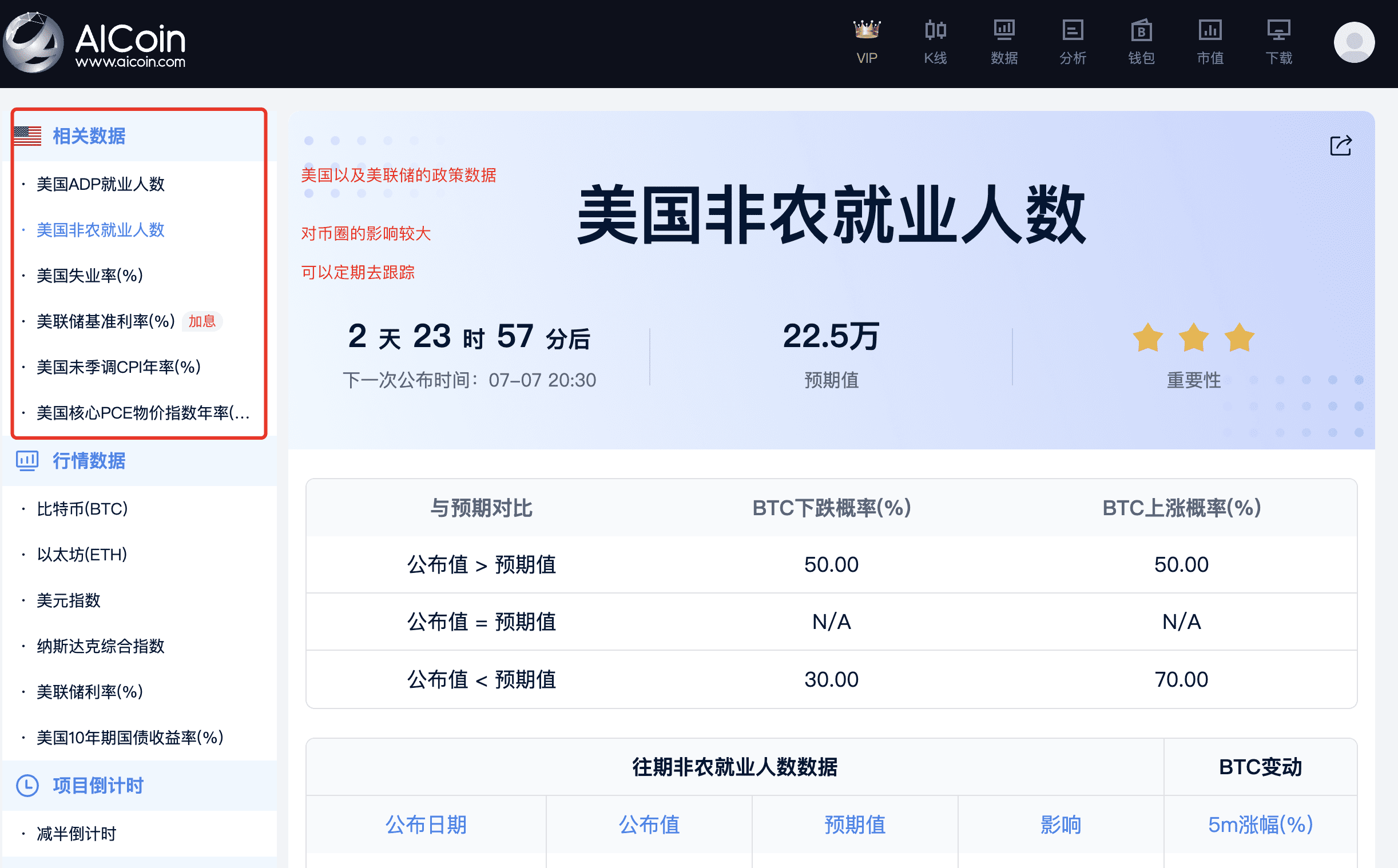Open 以太坊(ETH) in sidebar
The height and width of the screenshot is (868, 1398).
[x=82, y=555]
